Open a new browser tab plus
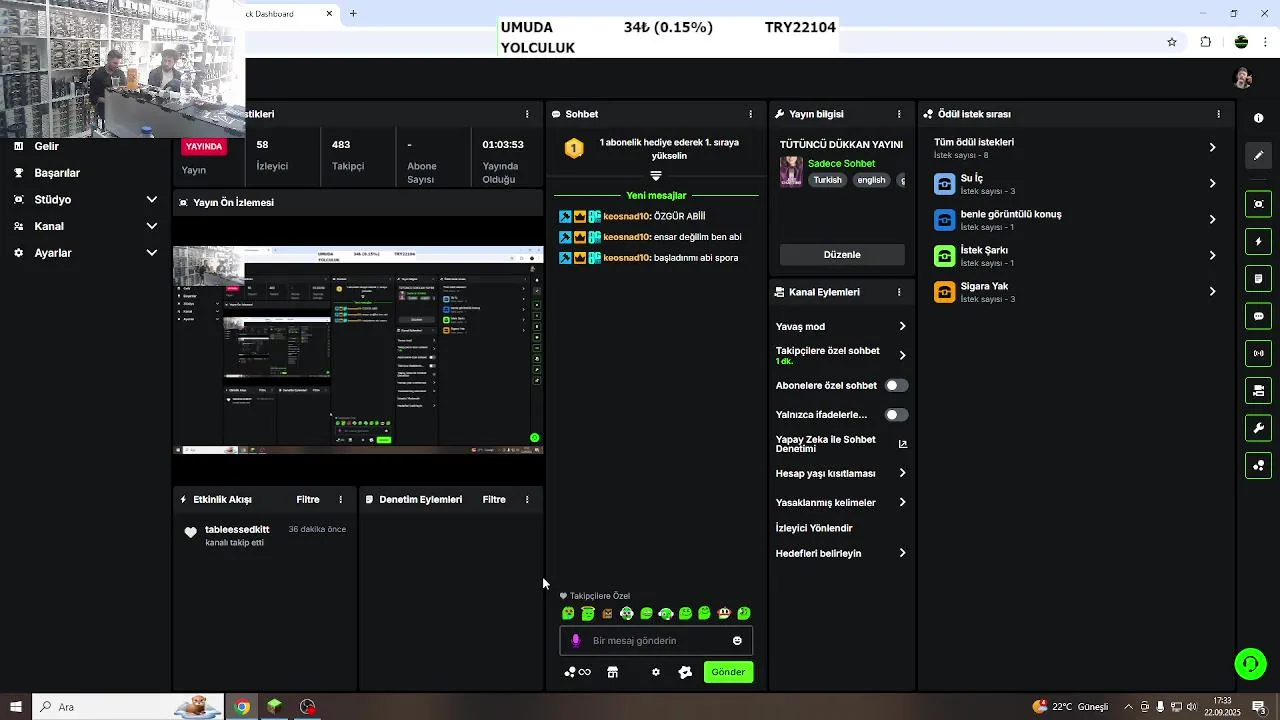The image size is (1280, 720). (x=353, y=13)
